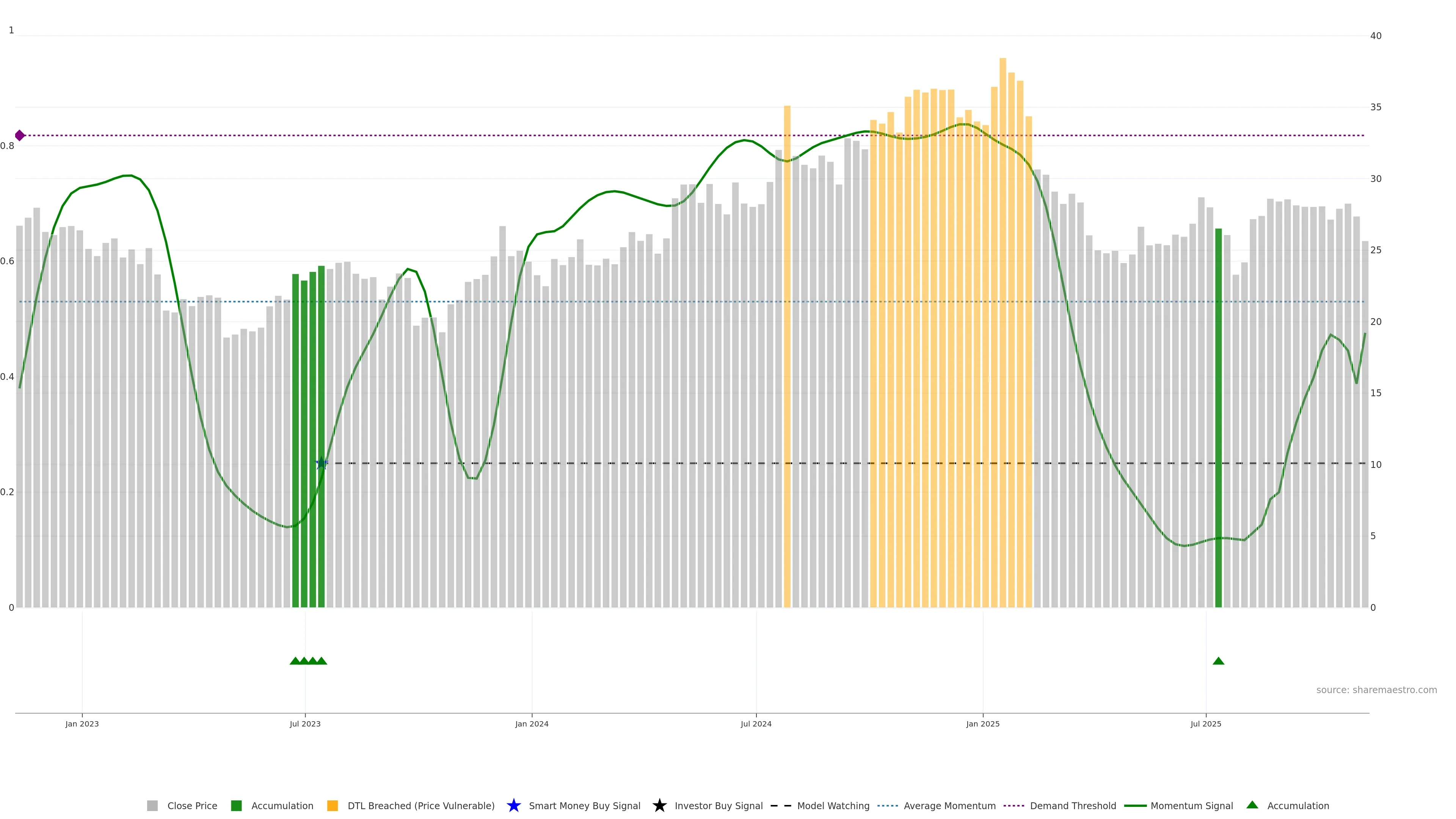Image resolution: width=1456 pixels, height=819 pixels.
Task: Click the green triangle Accumulation legend icon
Action: 1252,805
